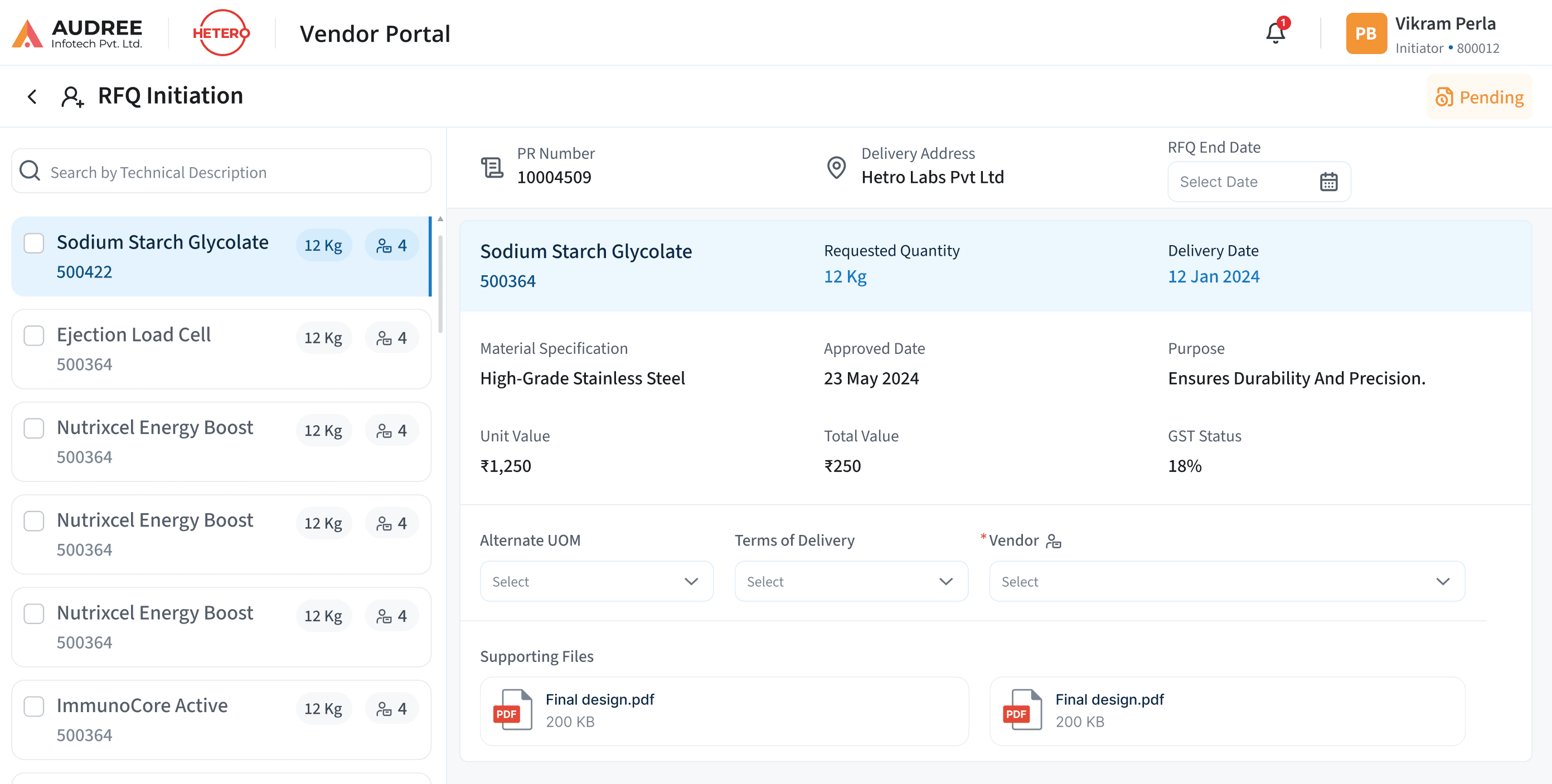
Task: Click the Hetero logo in header
Action: coord(221,33)
